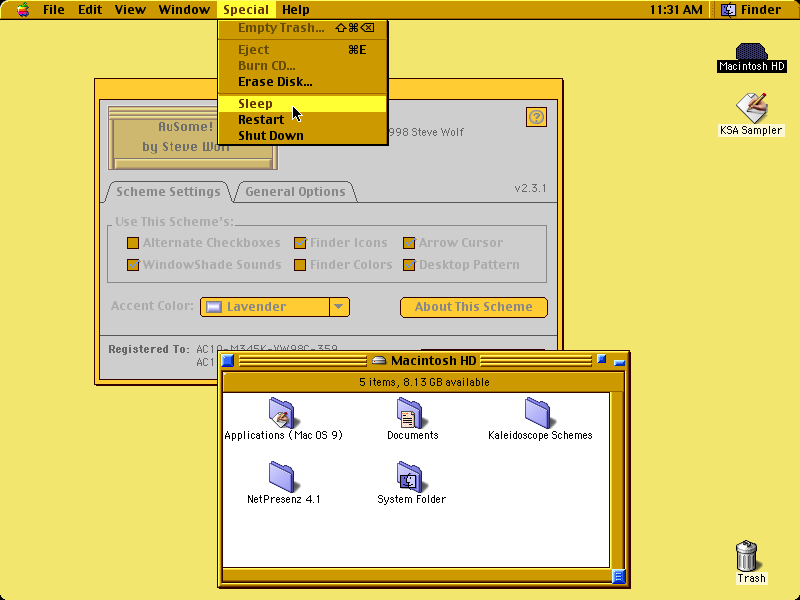This screenshot has height=600, width=800.
Task: Open the Edit menu
Action: (90, 9)
